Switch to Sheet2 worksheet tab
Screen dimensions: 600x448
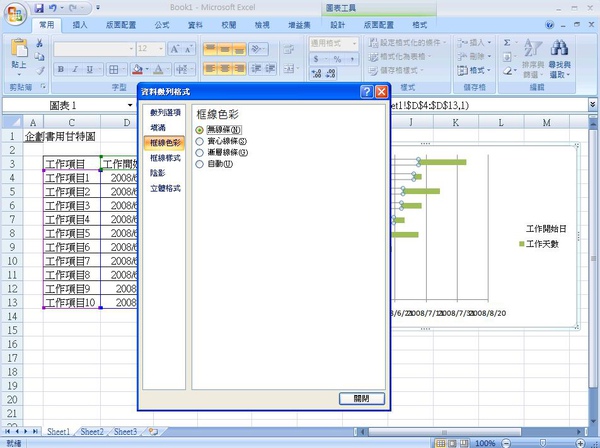pyautogui.click(x=92, y=432)
